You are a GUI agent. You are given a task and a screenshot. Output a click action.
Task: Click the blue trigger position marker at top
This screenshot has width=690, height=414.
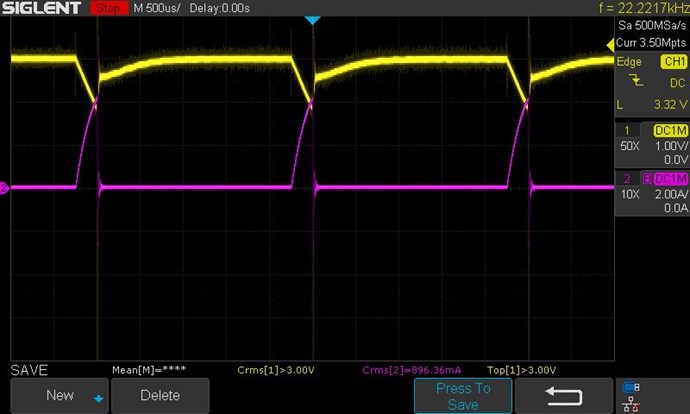(x=312, y=20)
